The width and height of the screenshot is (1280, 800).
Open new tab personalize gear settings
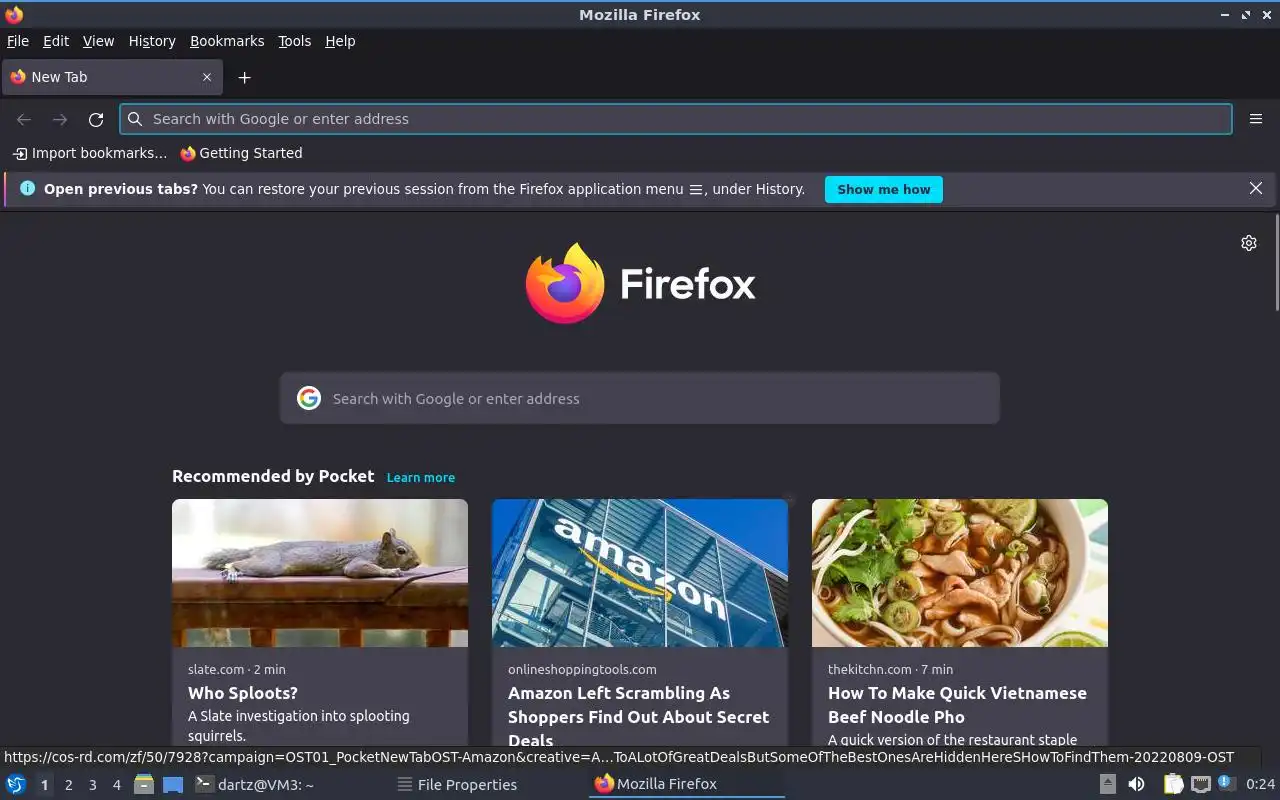click(1249, 243)
